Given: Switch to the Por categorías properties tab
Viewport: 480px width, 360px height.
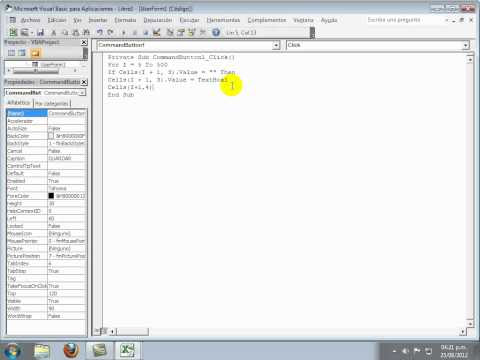Looking at the screenshot, I should [x=52, y=103].
